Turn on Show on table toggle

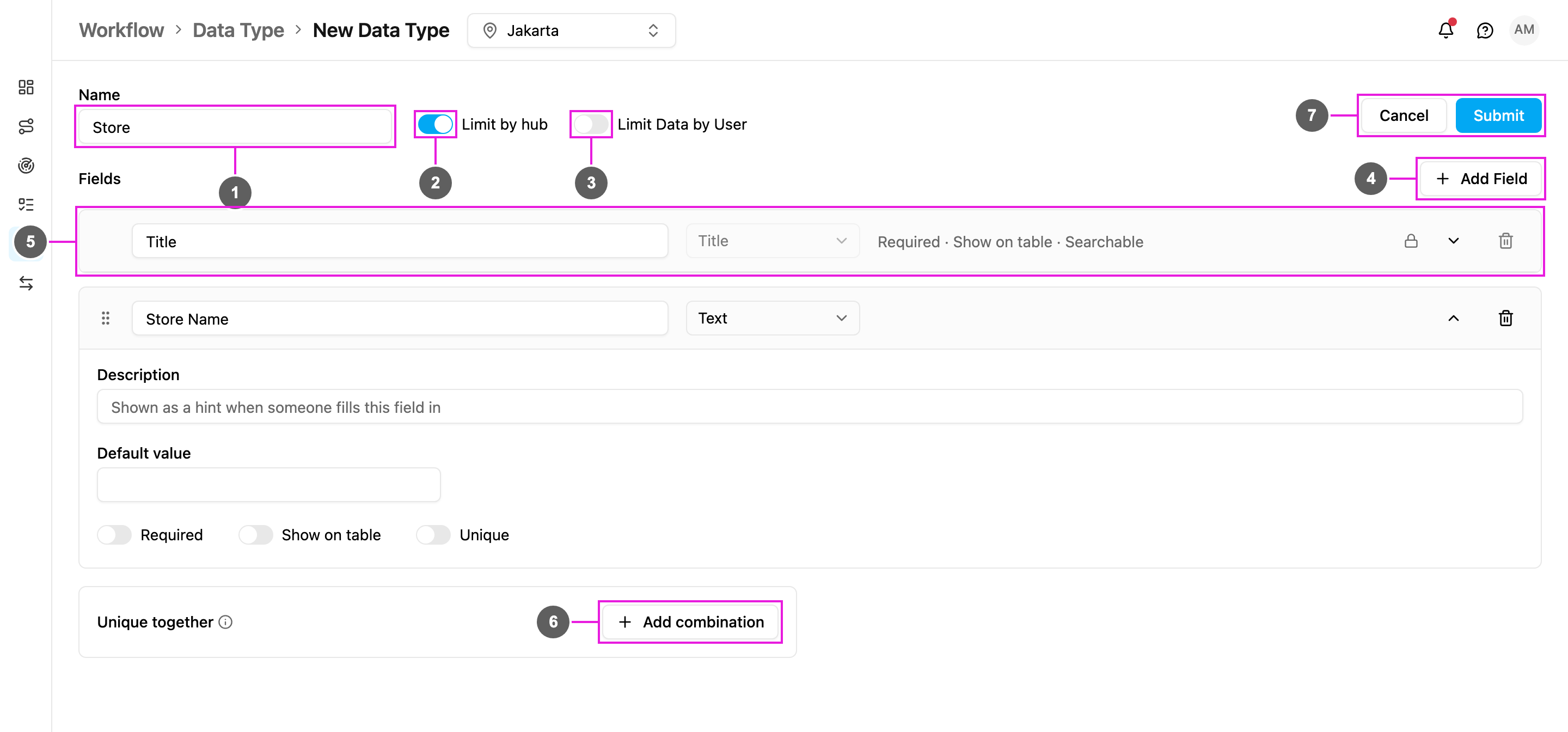pyautogui.click(x=256, y=535)
